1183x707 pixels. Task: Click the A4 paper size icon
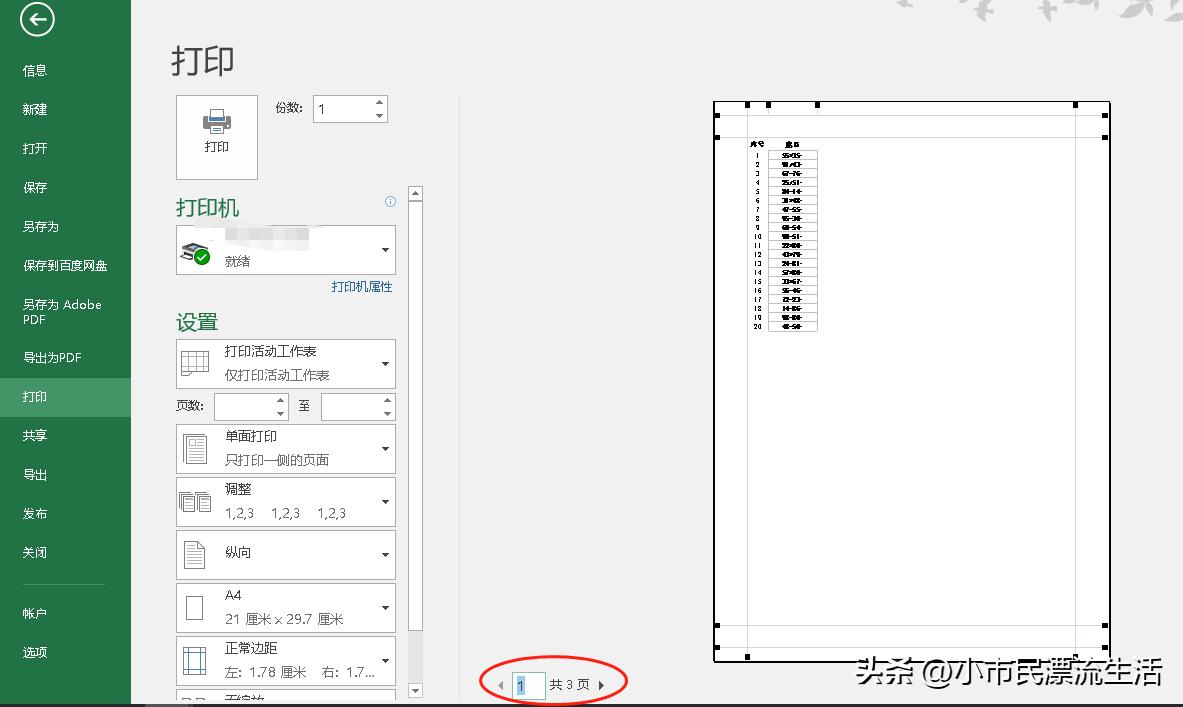tap(195, 606)
